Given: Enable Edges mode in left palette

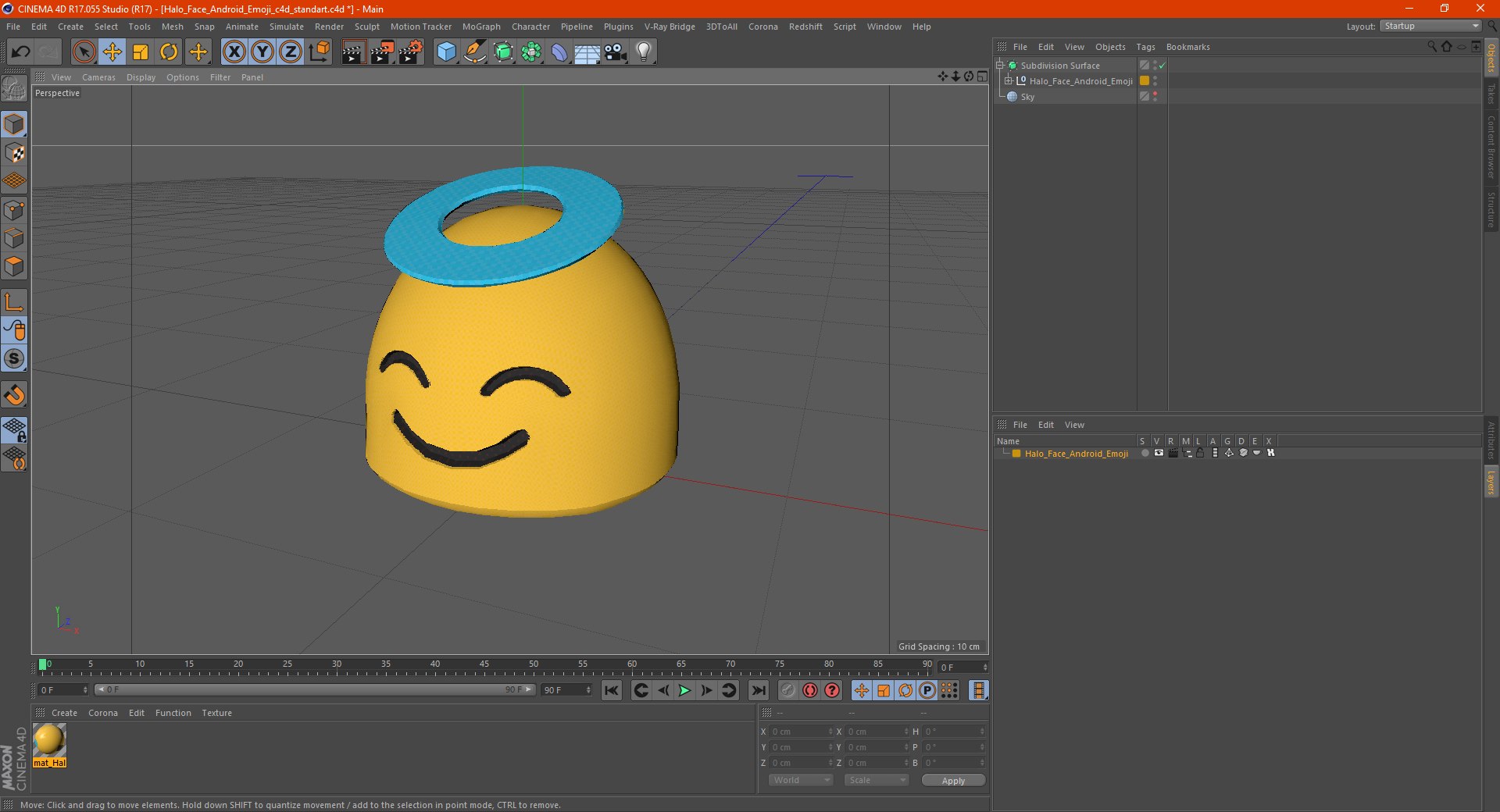Looking at the screenshot, I should point(14,238).
